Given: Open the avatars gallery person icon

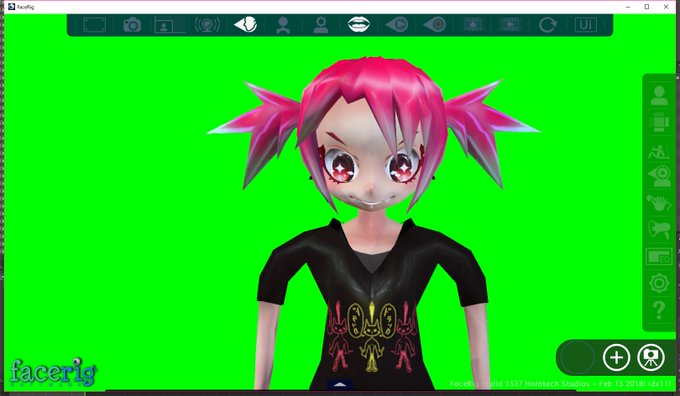Looking at the screenshot, I should [x=659, y=96].
